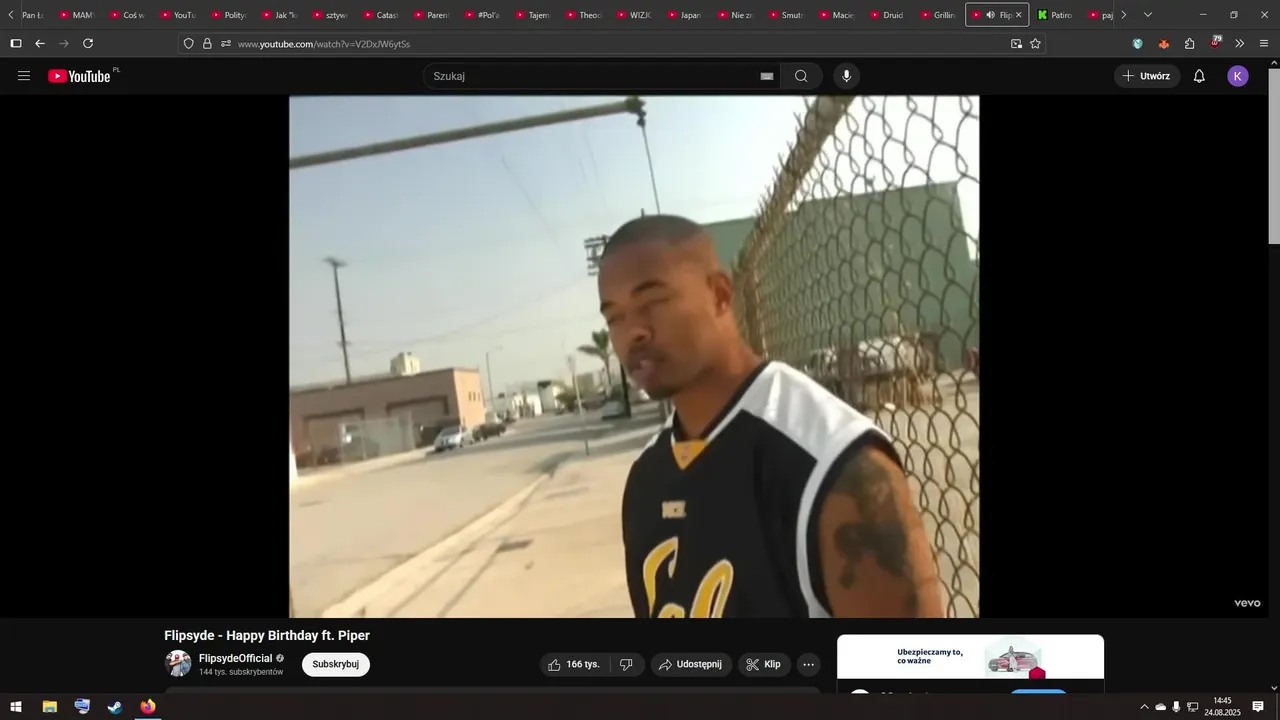This screenshot has height=720, width=1280.
Task: Click the site padlock icon
Action: (207, 43)
